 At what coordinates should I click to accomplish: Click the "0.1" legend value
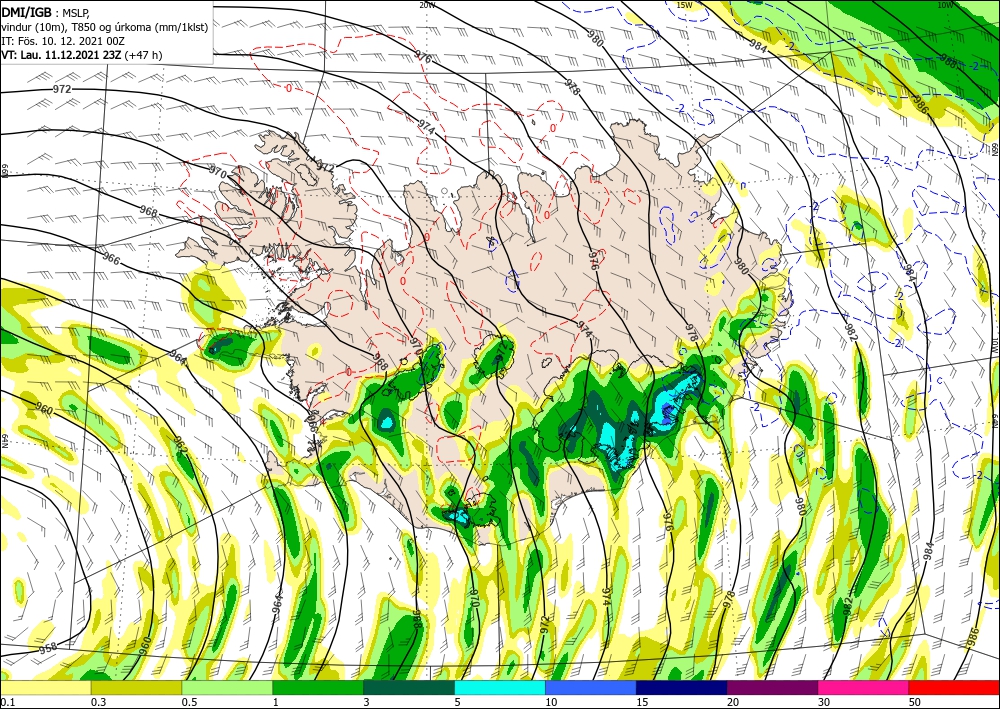pos(7,702)
